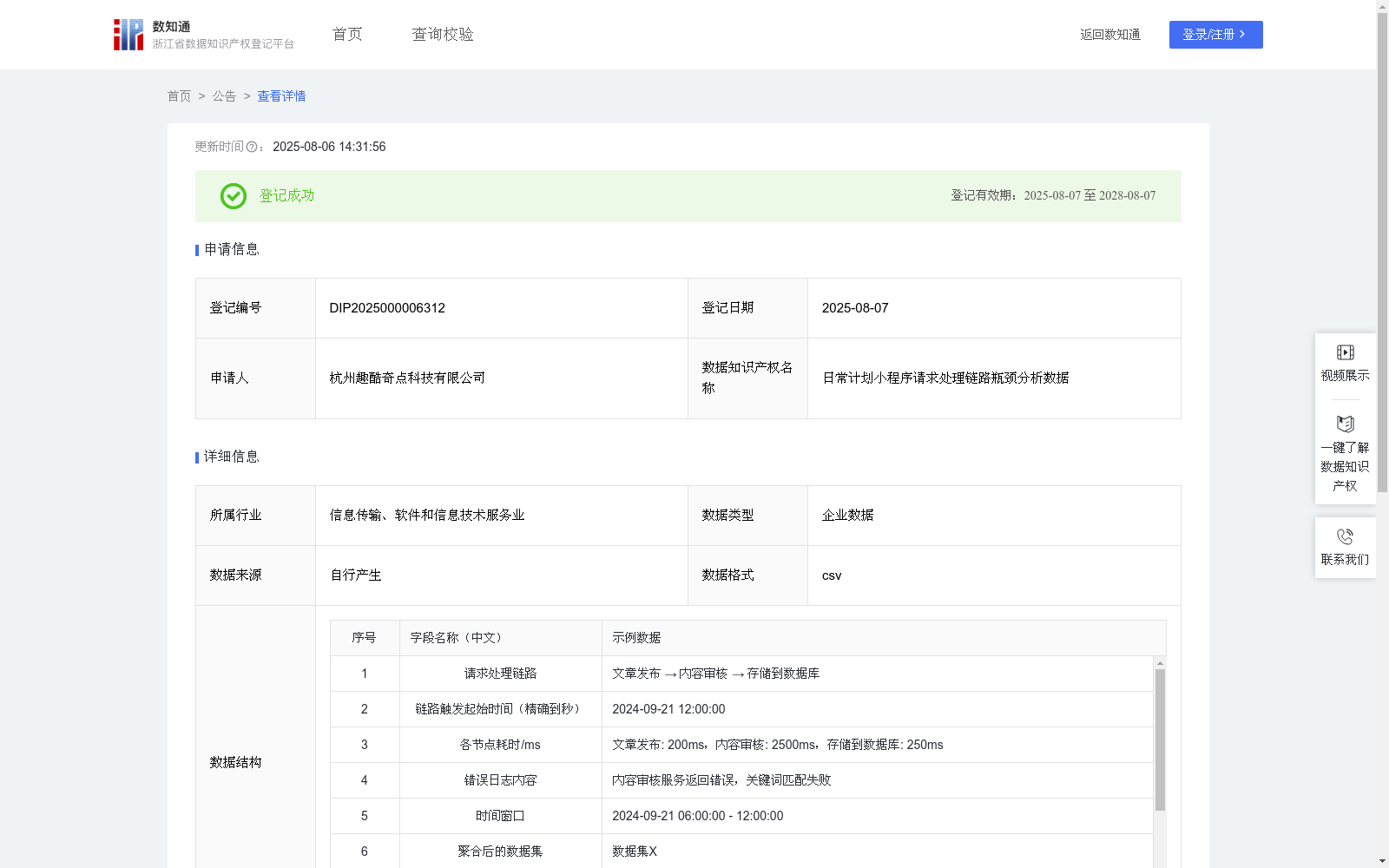Select the data type 企业数据

coord(848,516)
